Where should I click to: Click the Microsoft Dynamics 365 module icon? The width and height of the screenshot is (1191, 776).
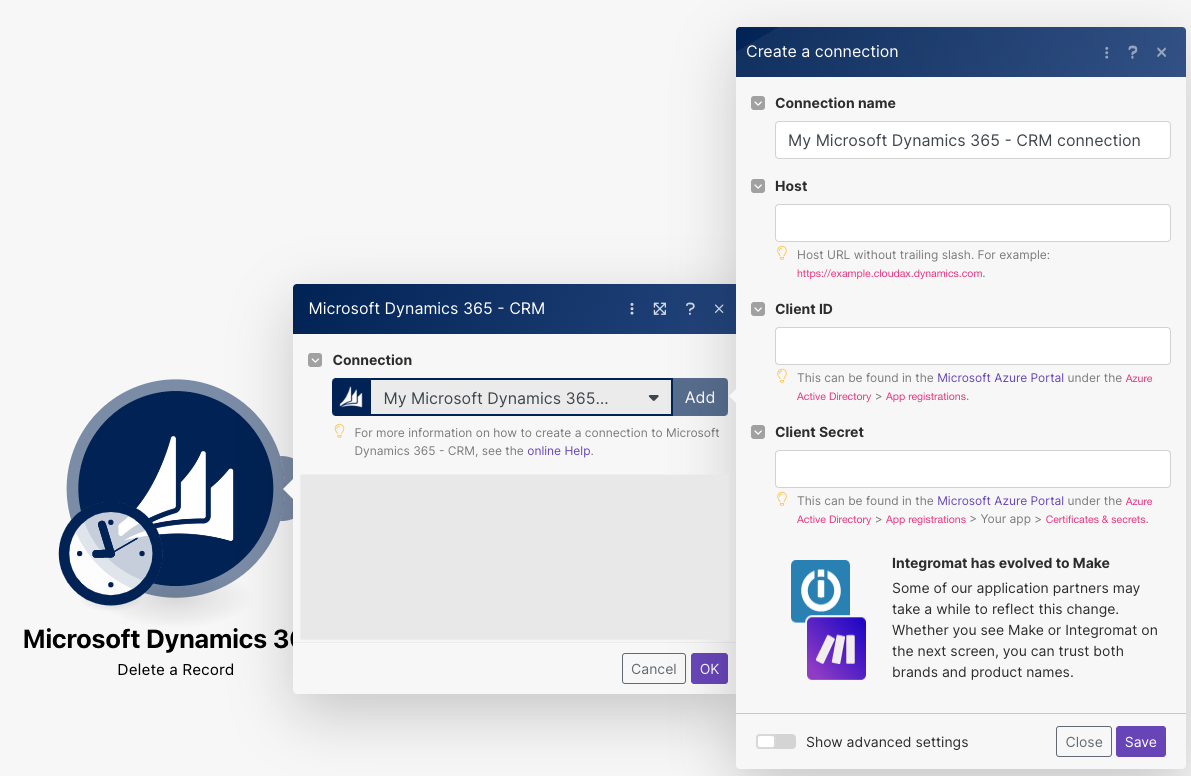(176, 490)
